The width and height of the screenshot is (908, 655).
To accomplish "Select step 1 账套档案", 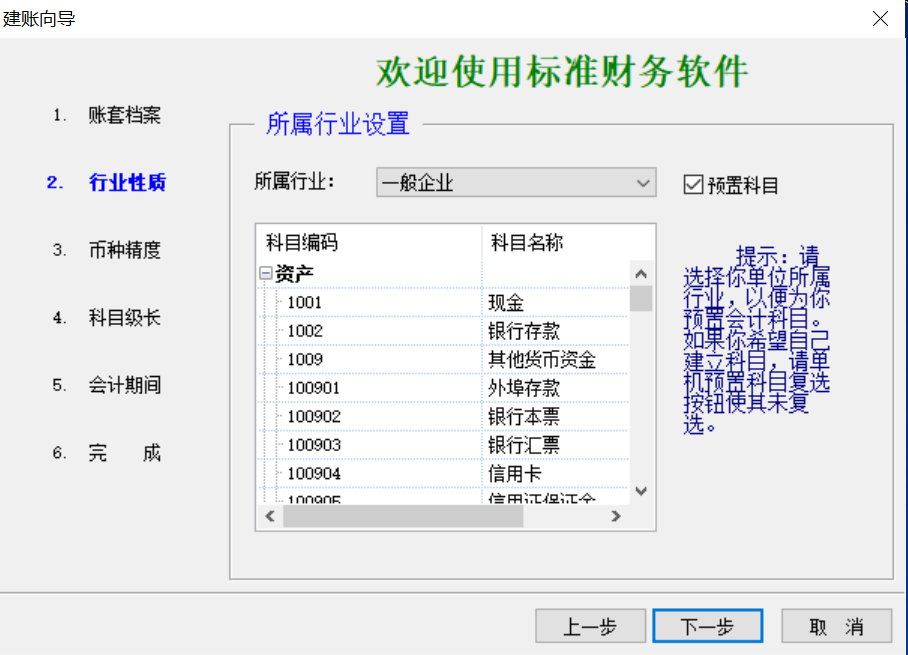I will coord(124,115).
